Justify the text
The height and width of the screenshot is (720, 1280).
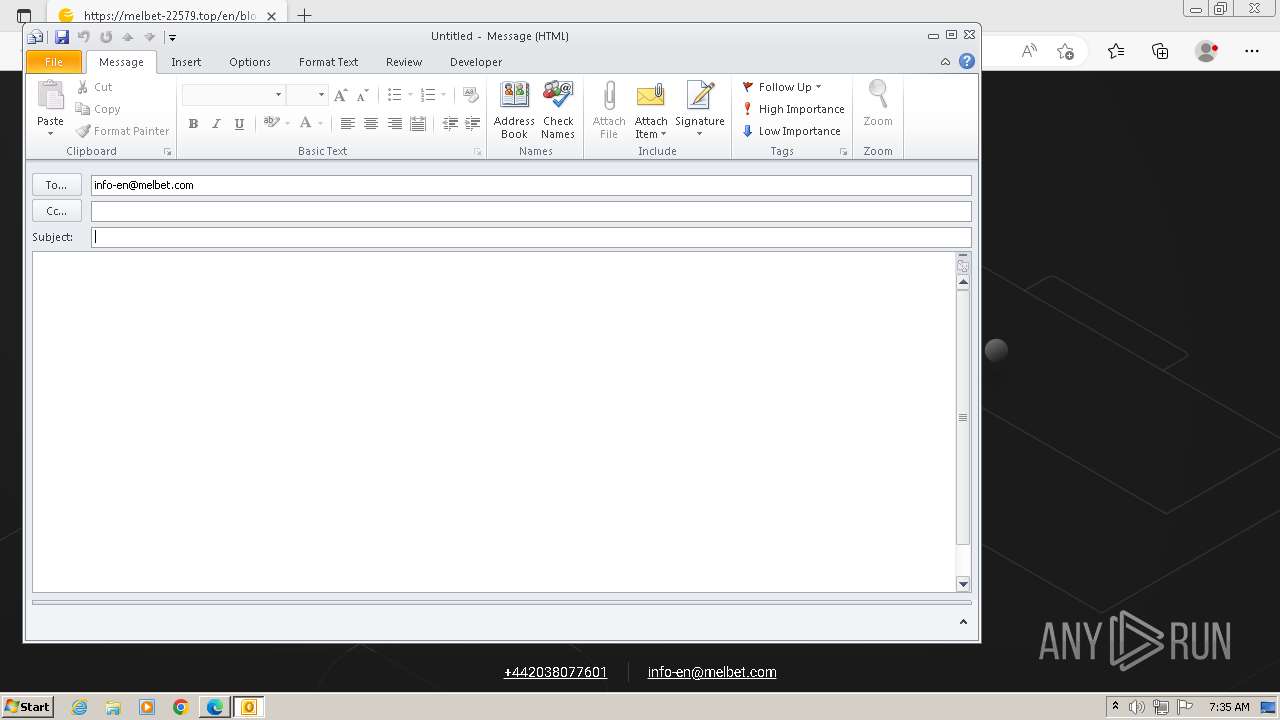pyautogui.click(x=418, y=124)
